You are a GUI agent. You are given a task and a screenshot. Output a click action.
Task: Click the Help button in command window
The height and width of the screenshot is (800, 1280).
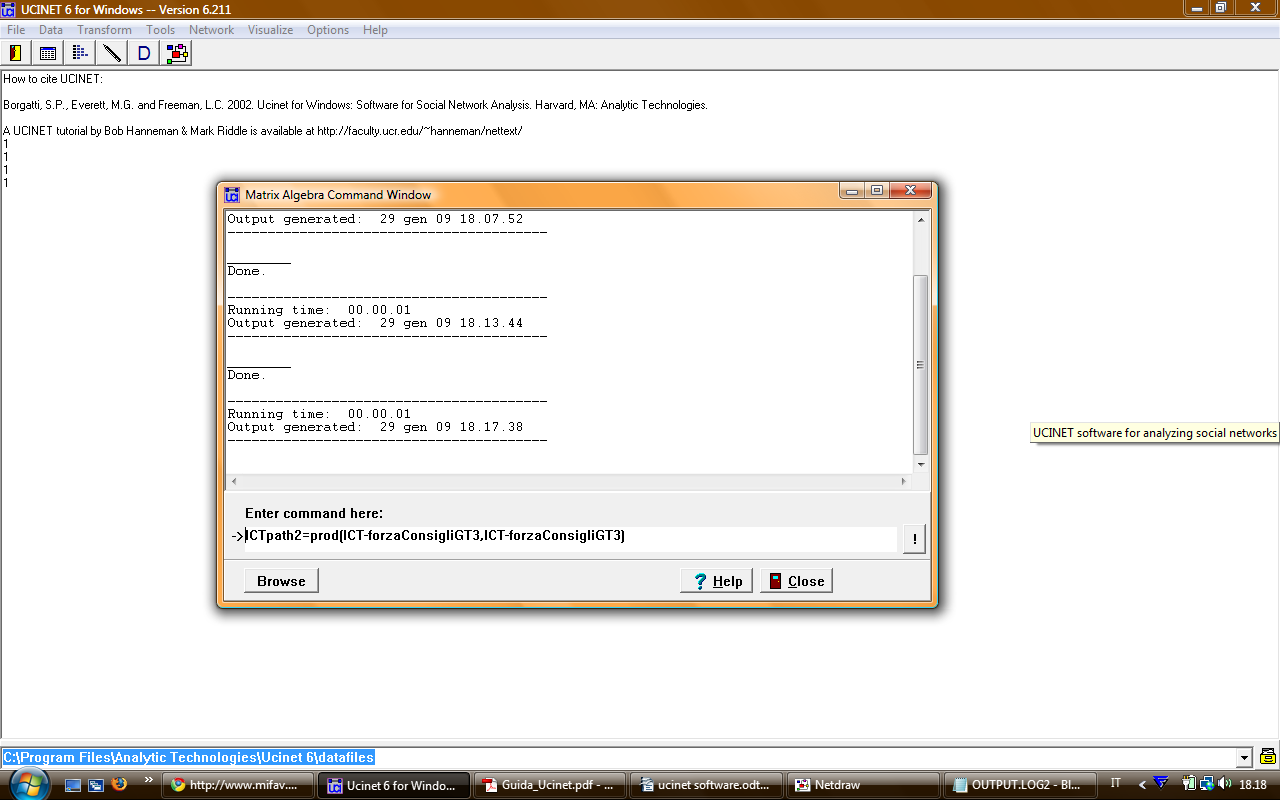[x=717, y=581]
